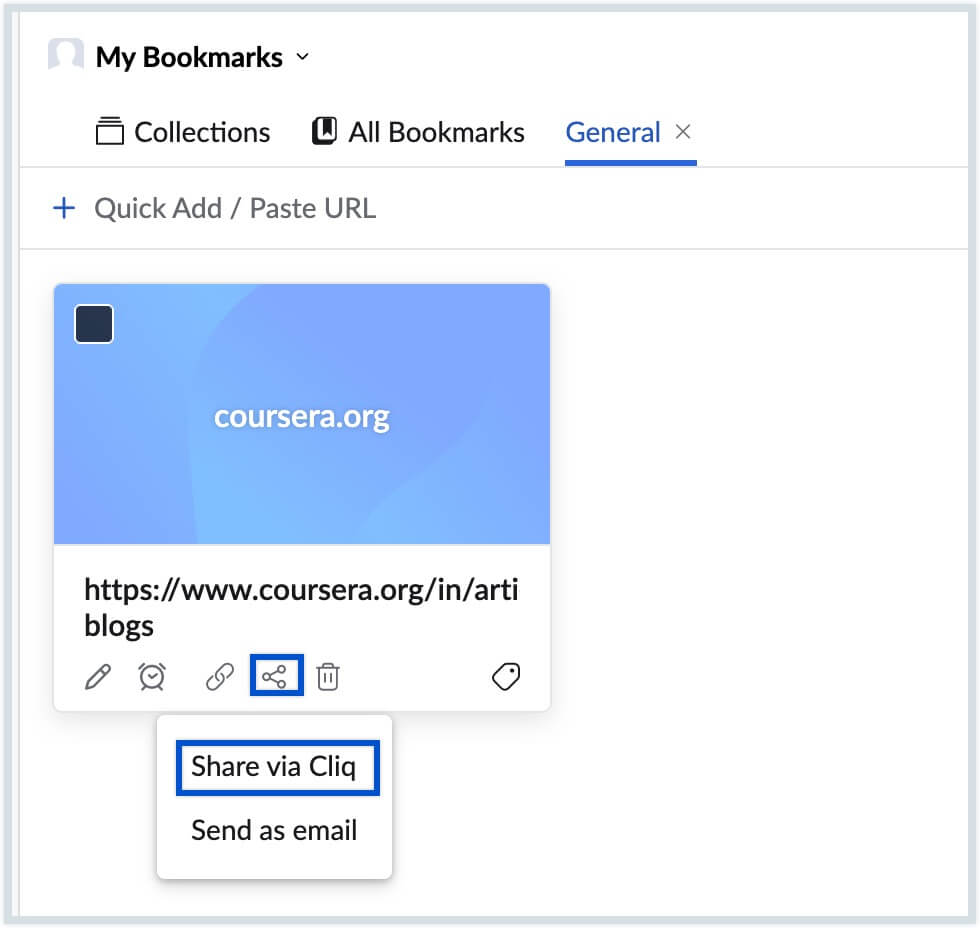Open the coursera.org bookmark thumbnail
Viewport: 980px width, 928px height.
click(302, 414)
